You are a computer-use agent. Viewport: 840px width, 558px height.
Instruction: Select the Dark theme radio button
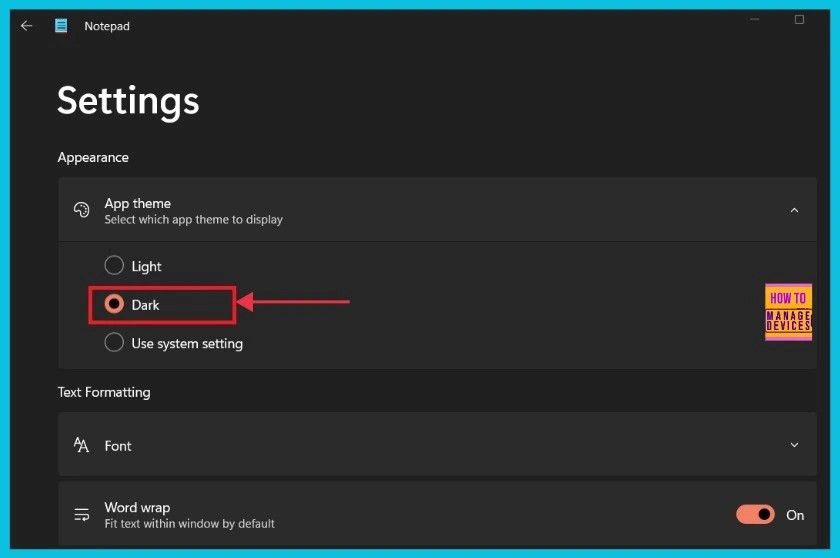[114, 304]
